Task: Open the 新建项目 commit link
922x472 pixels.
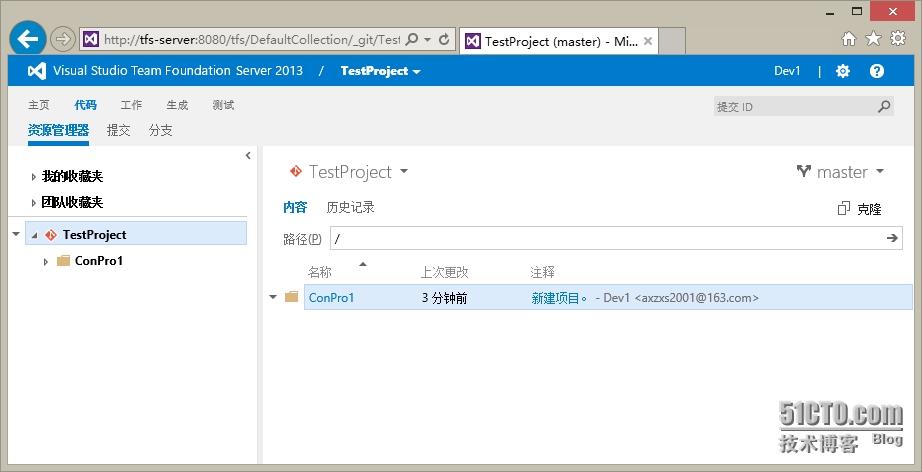Action: coord(559,298)
